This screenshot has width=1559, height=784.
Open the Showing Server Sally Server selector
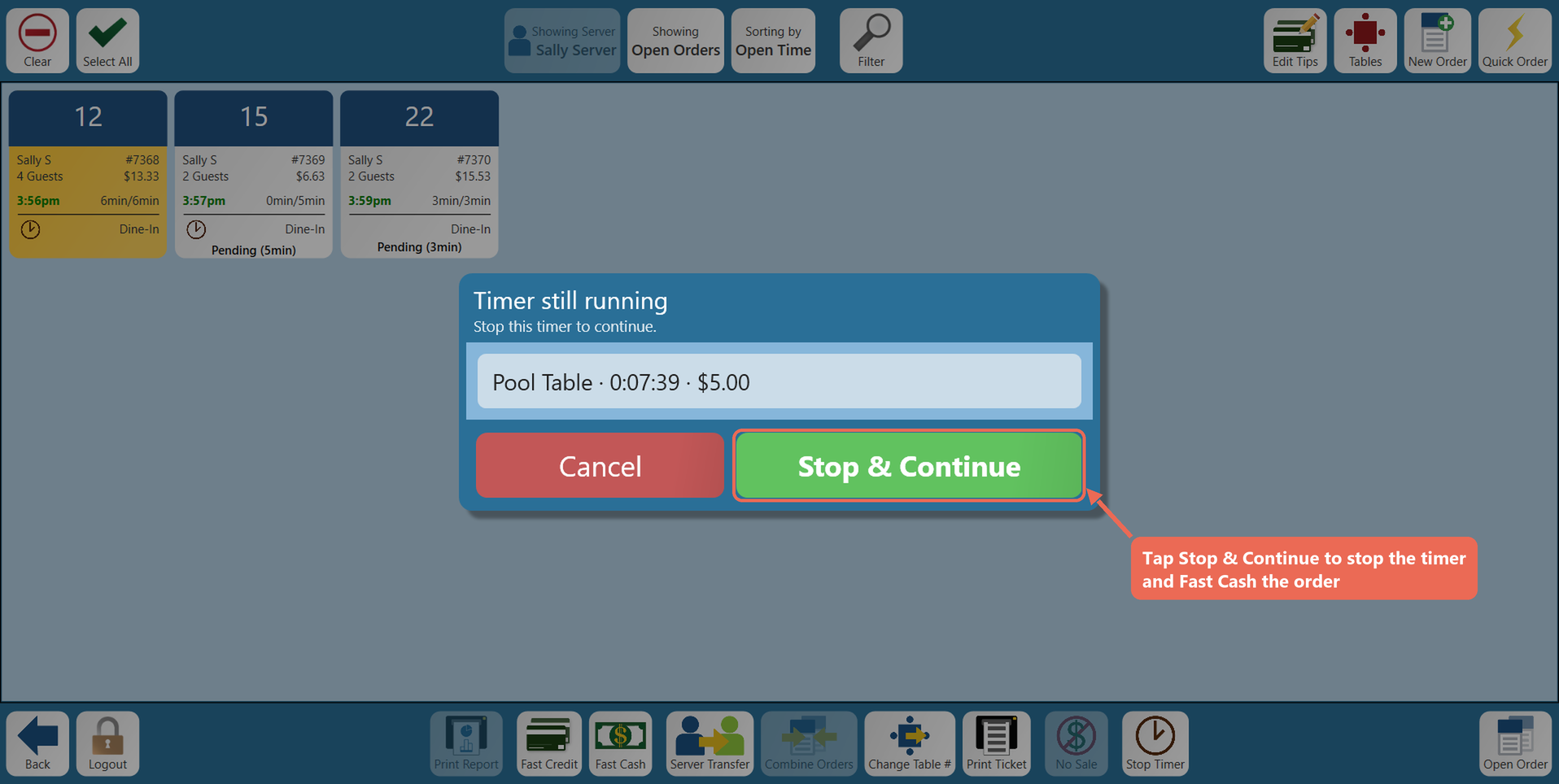[562, 41]
